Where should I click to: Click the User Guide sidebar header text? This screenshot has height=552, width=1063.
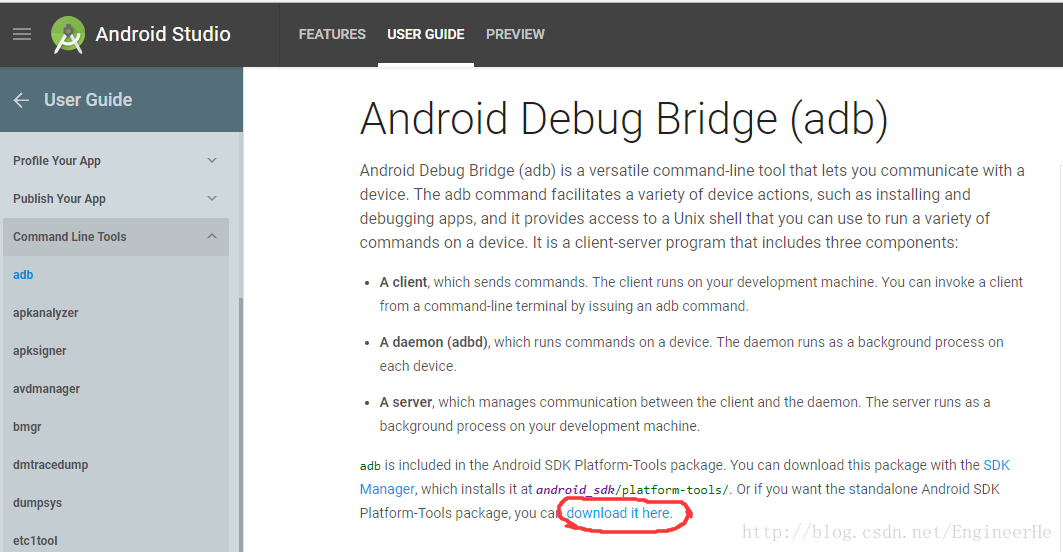(x=88, y=100)
